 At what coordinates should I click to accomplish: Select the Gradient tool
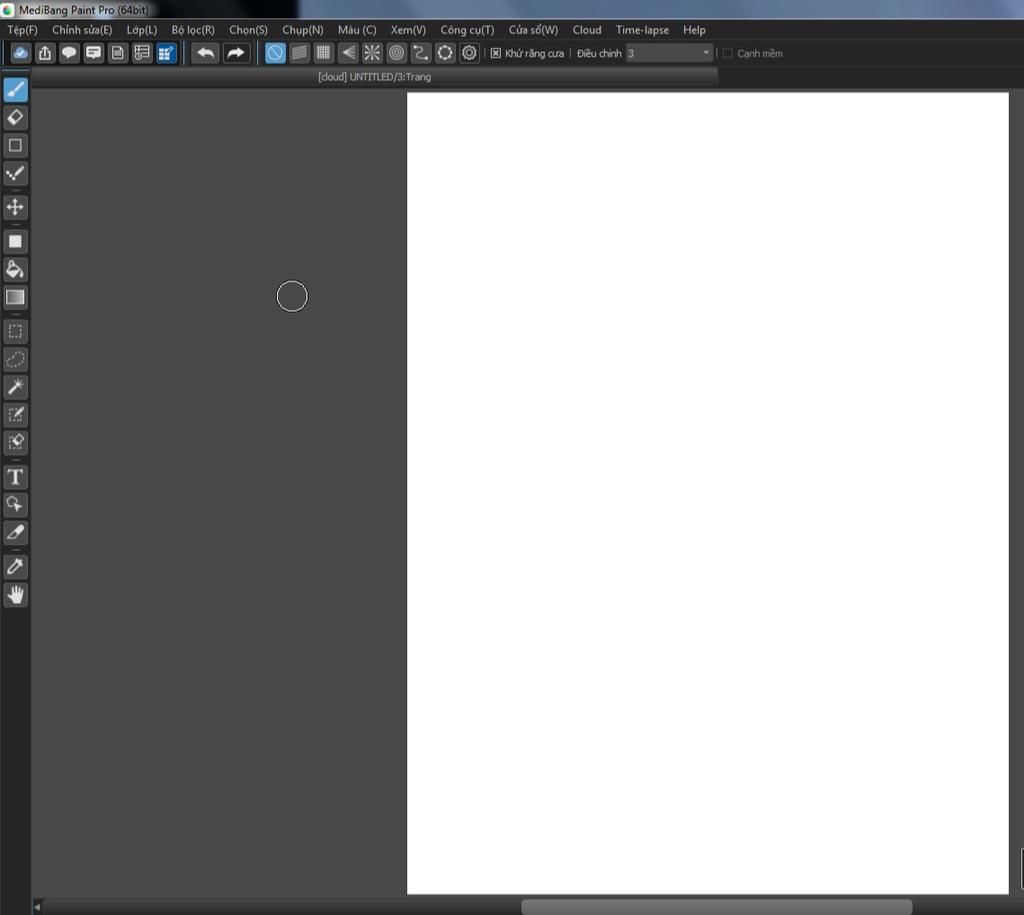coord(16,297)
